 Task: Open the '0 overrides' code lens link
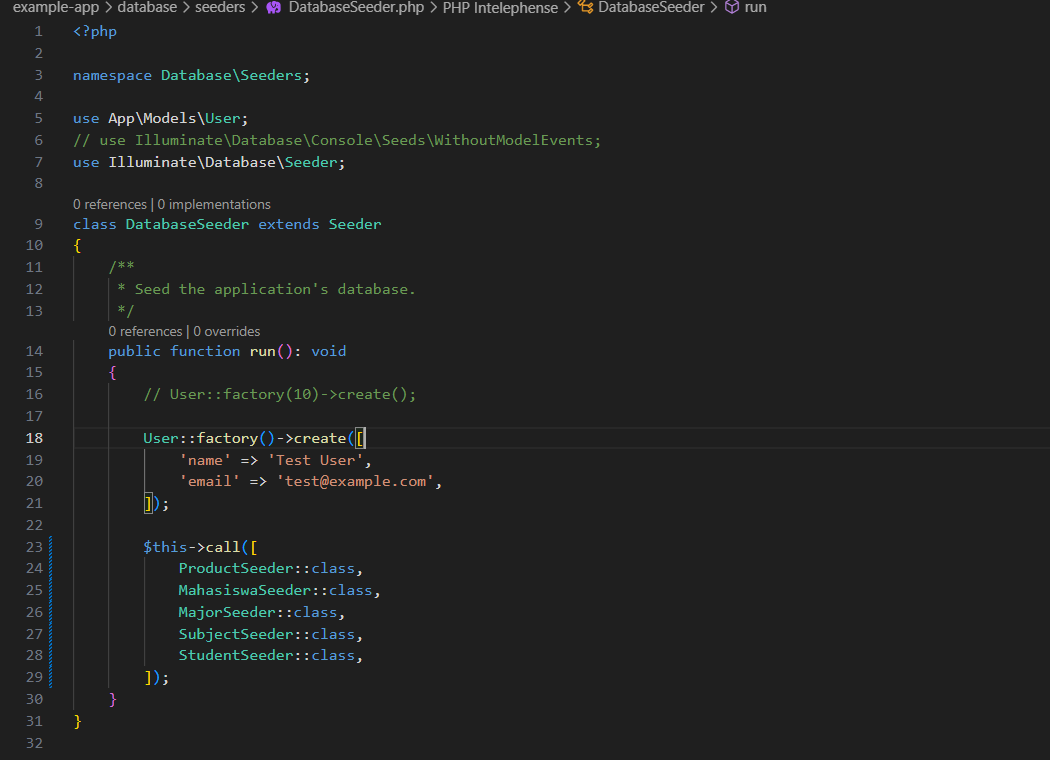(x=226, y=331)
